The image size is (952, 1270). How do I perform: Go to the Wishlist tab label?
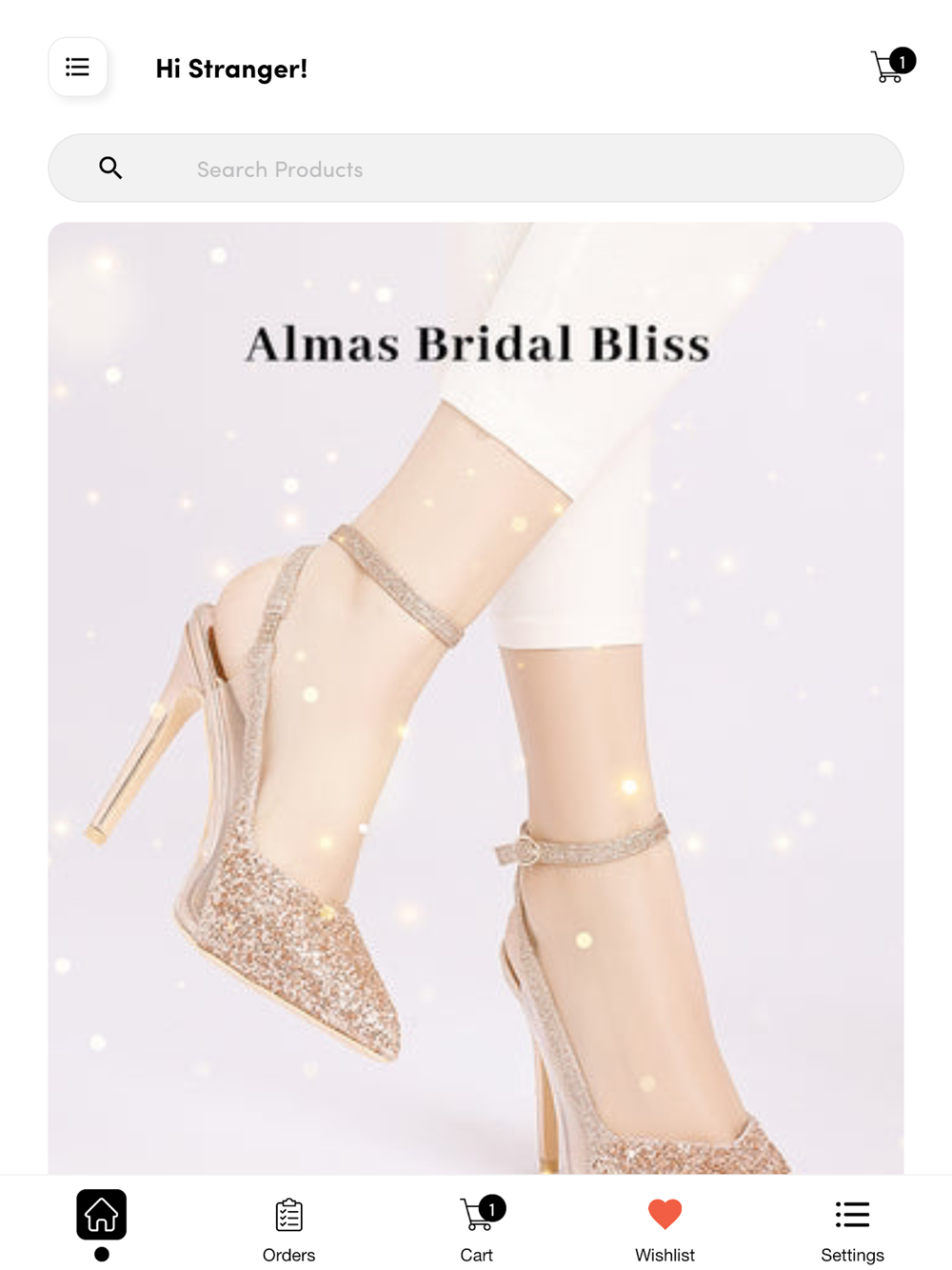click(664, 1255)
